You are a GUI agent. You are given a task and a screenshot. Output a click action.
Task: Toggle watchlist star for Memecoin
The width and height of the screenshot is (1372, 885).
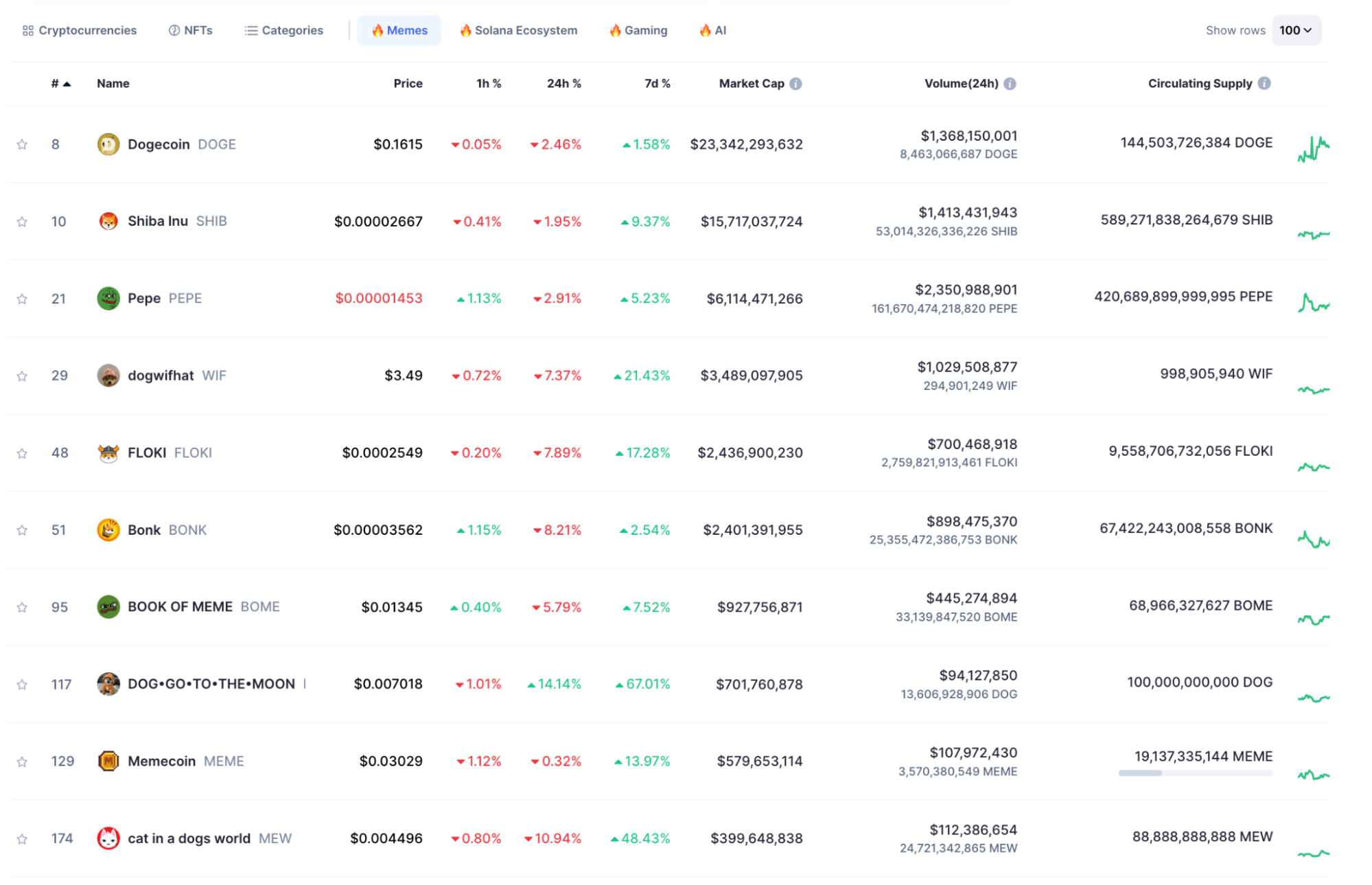[x=22, y=761]
